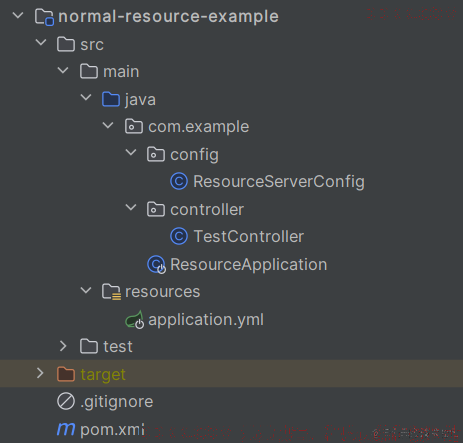Expand the test folder chevron
This screenshot has height=443, width=463.
[x=63, y=346]
